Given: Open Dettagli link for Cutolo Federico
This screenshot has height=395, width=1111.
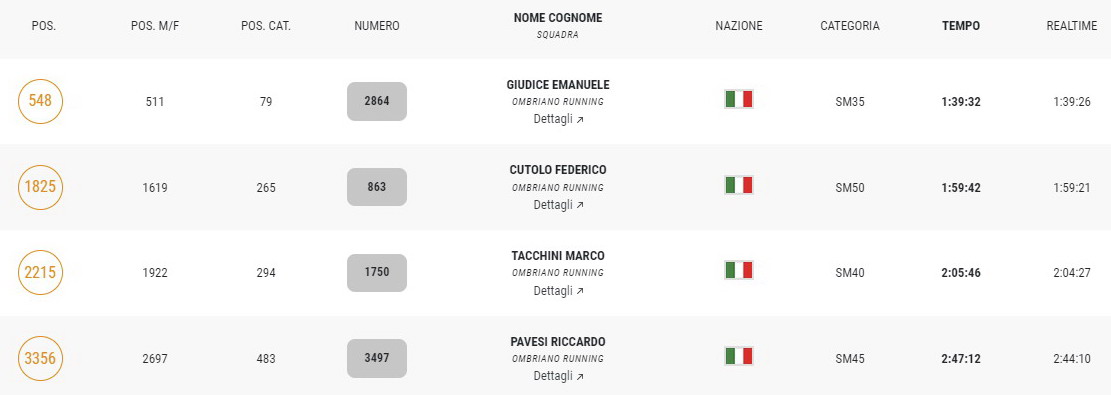Looking at the screenshot, I should 558,205.
